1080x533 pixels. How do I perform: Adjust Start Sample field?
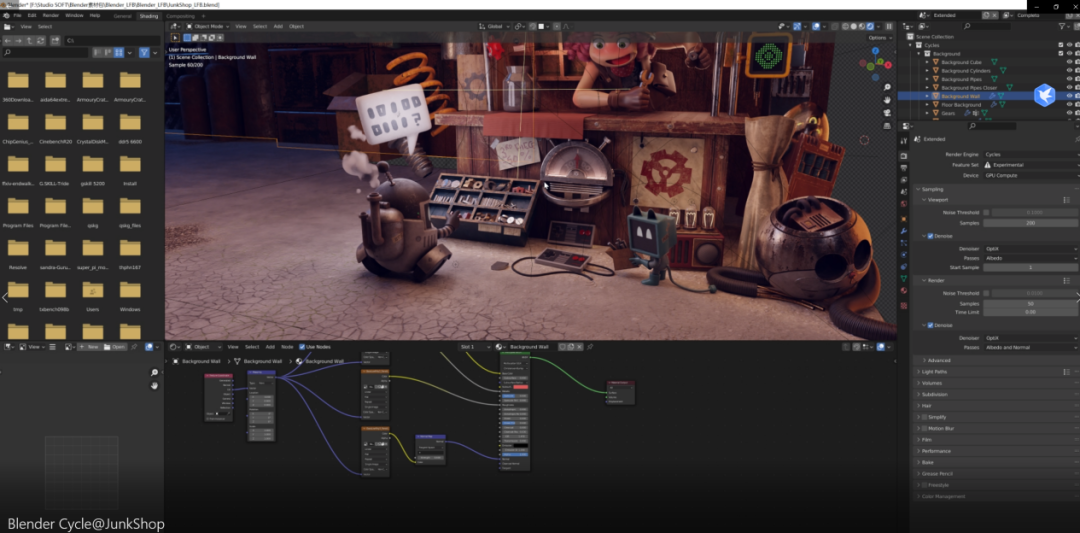pos(1031,267)
